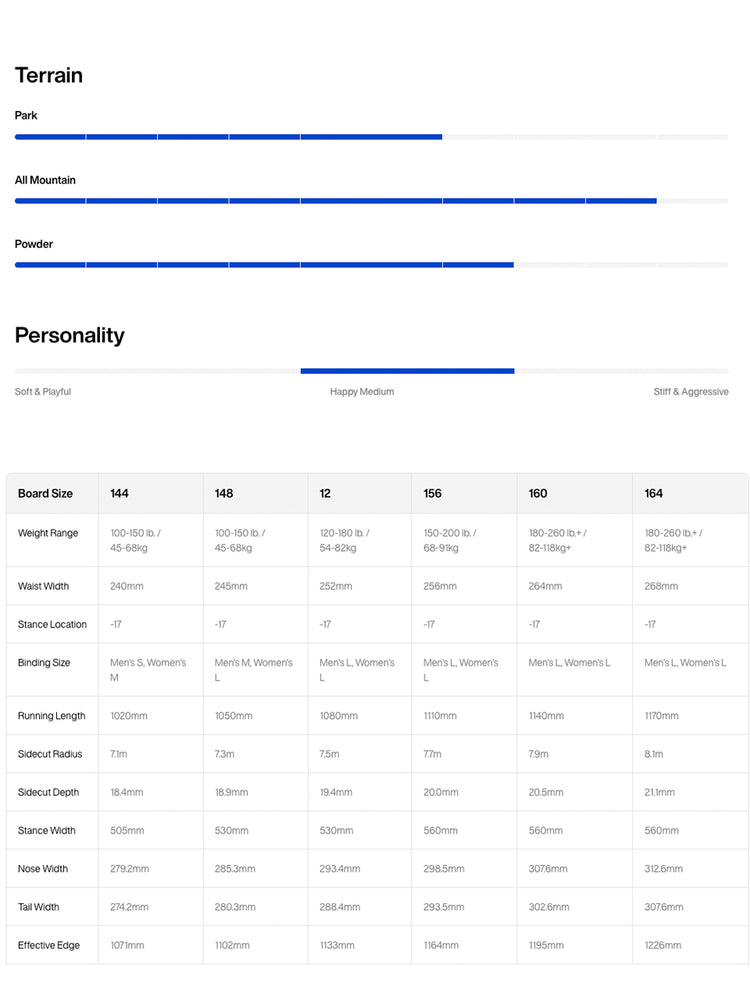Click the Soft & Playful label
The height and width of the screenshot is (1000, 750).
[43, 392]
